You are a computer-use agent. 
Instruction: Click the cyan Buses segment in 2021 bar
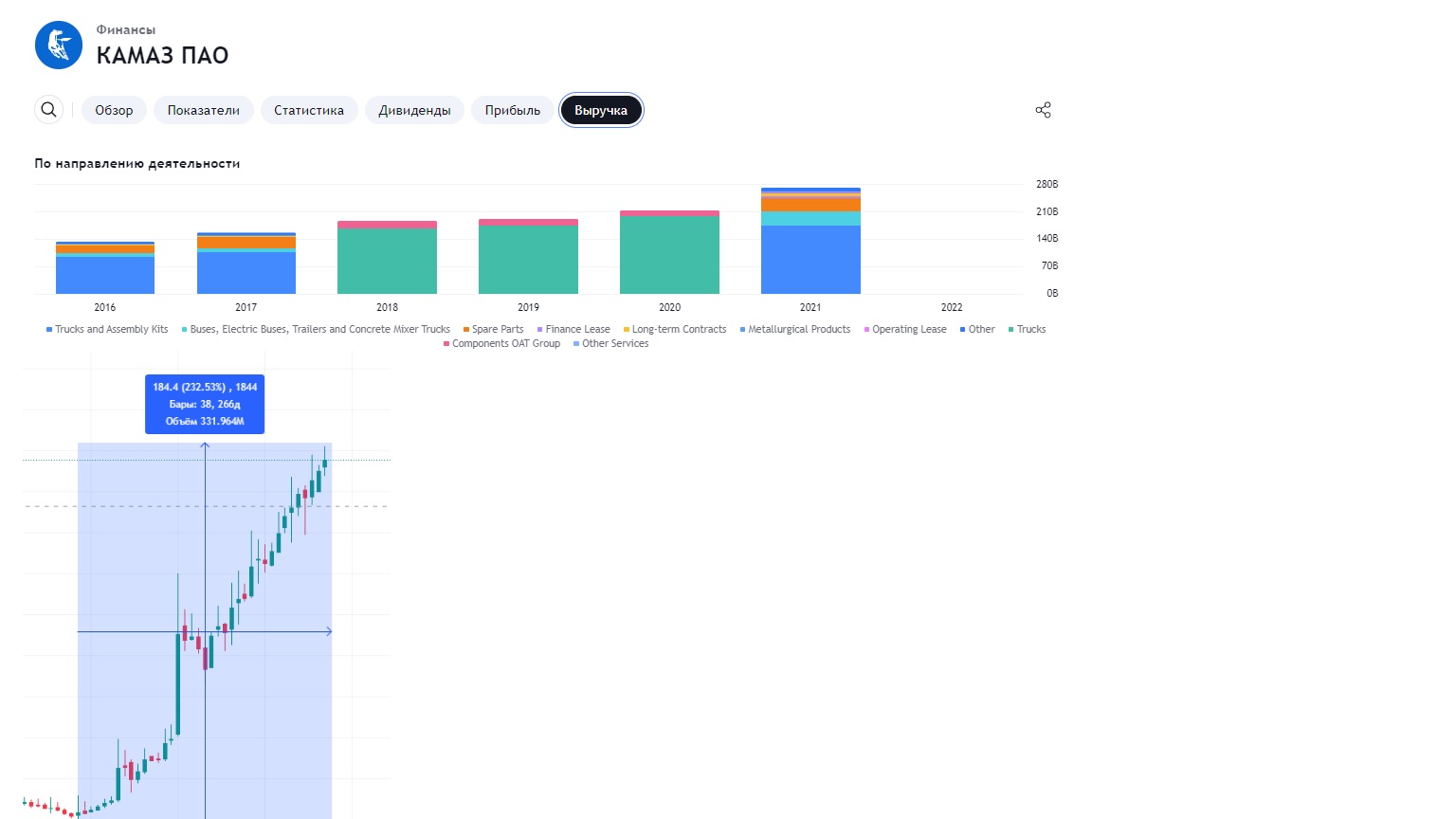pyautogui.click(x=810, y=219)
